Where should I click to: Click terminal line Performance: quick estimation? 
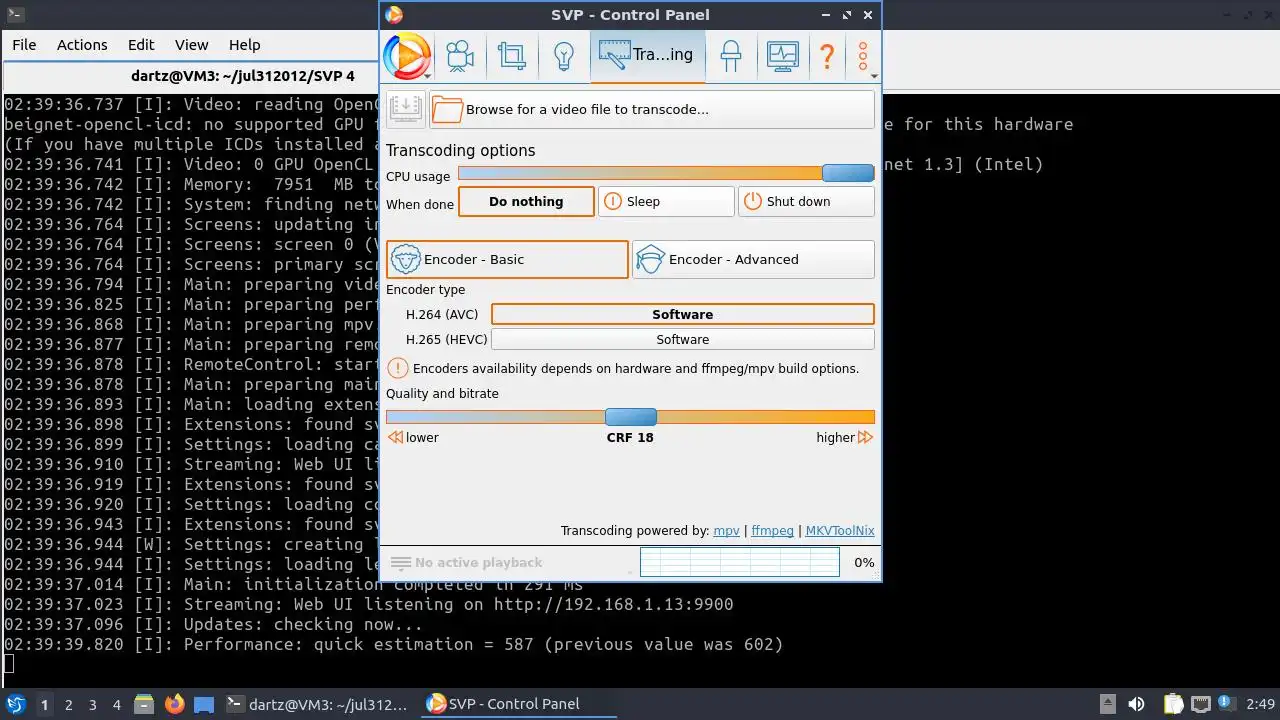click(x=394, y=644)
